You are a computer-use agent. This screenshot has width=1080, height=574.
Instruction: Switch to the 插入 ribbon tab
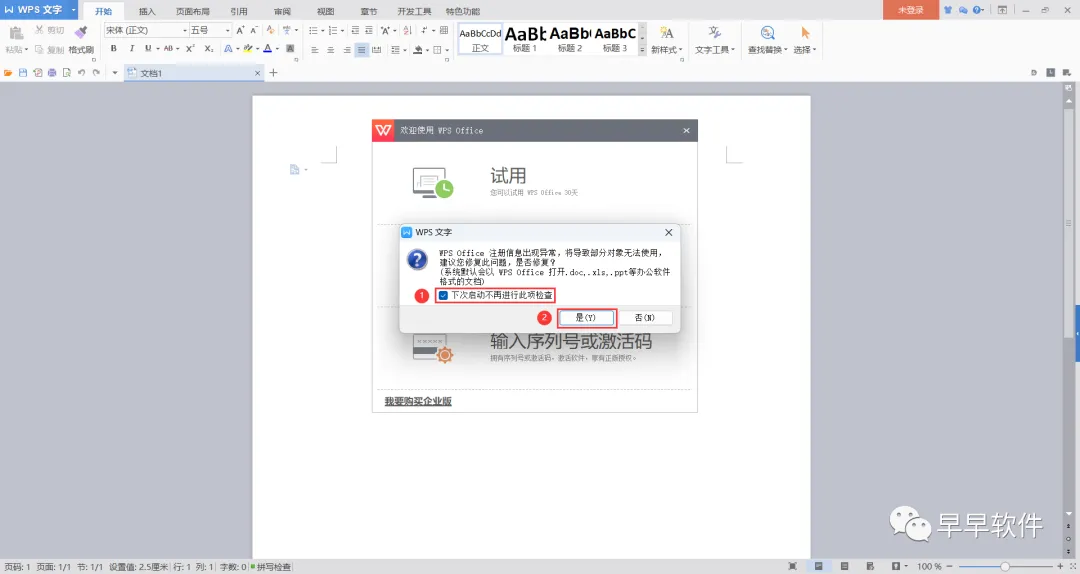147,11
